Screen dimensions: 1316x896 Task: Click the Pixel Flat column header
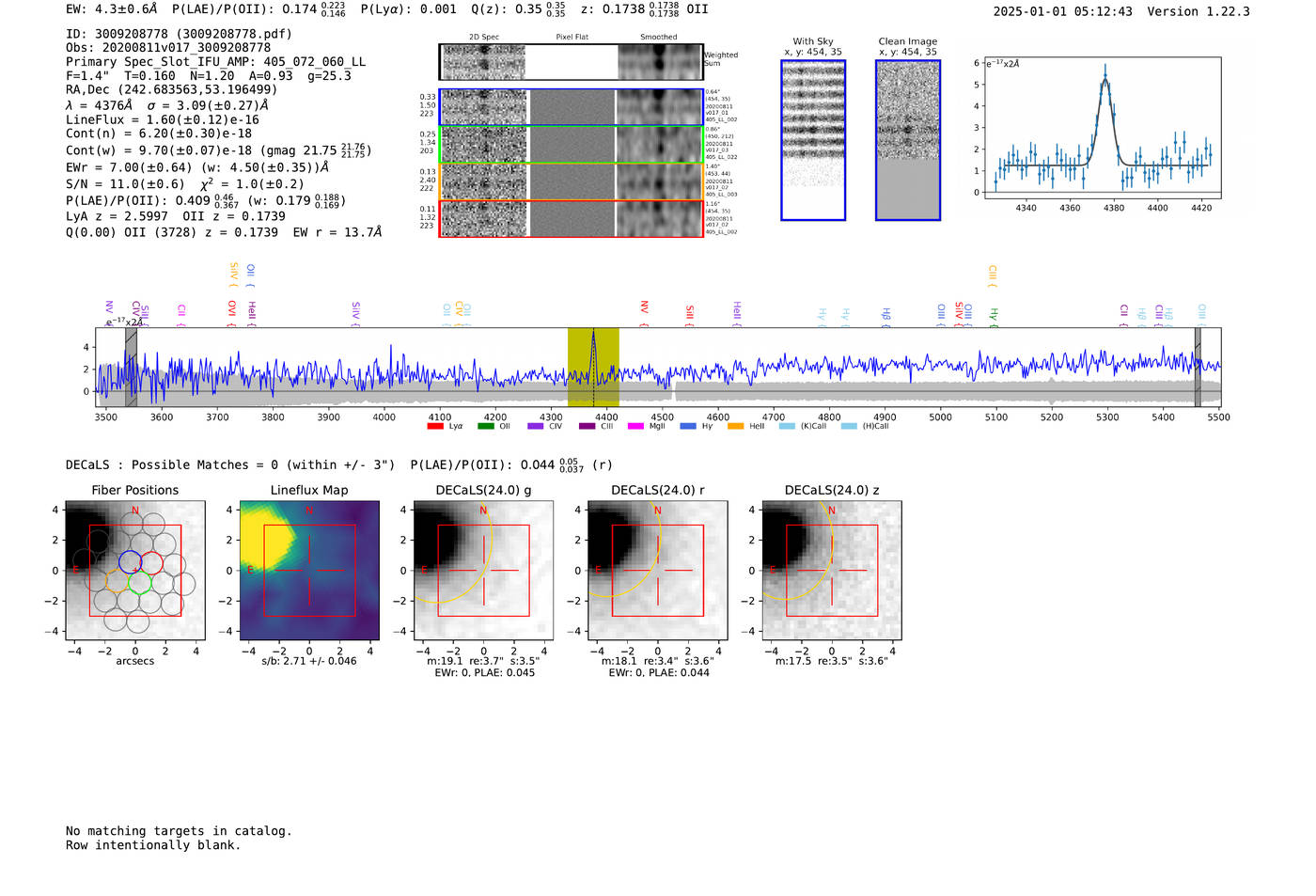(572, 38)
